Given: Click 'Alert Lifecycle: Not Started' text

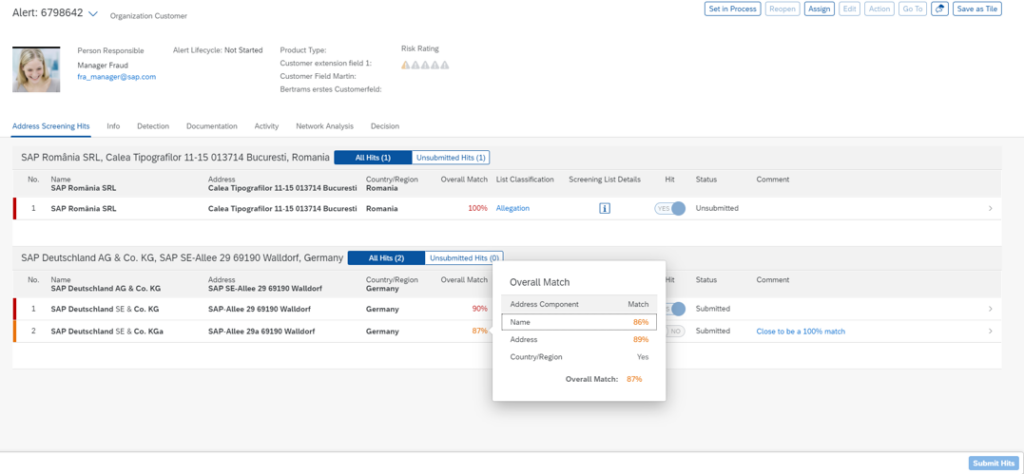Looking at the screenshot, I should tap(217, 50).
